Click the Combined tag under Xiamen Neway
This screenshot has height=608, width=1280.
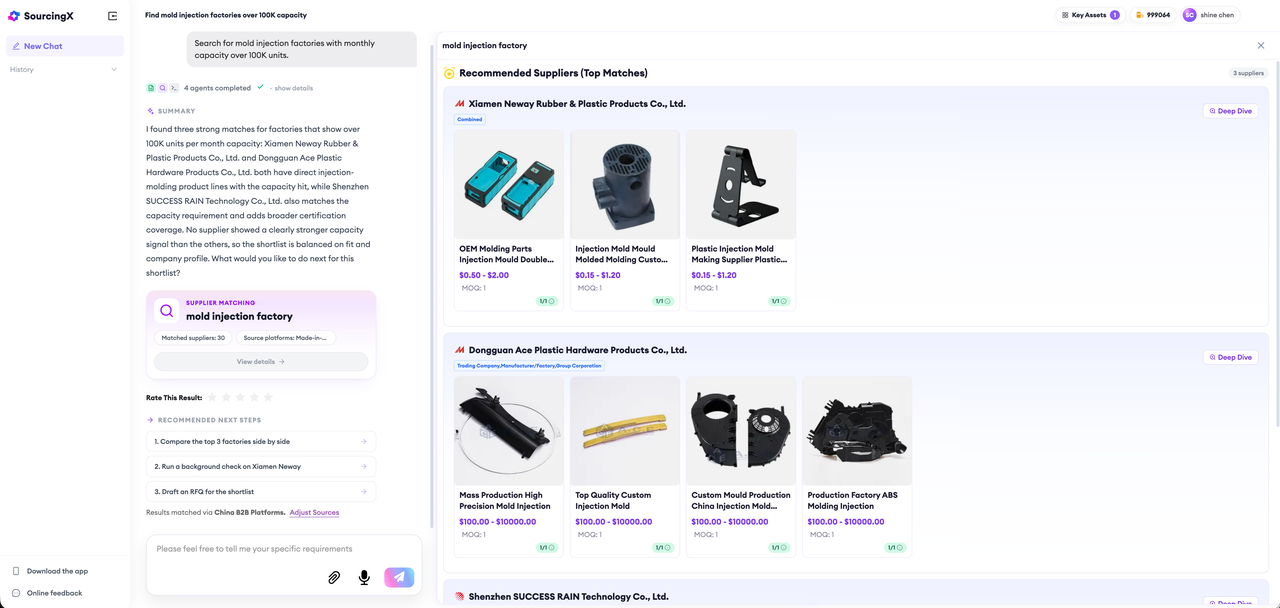click(470, 119)
